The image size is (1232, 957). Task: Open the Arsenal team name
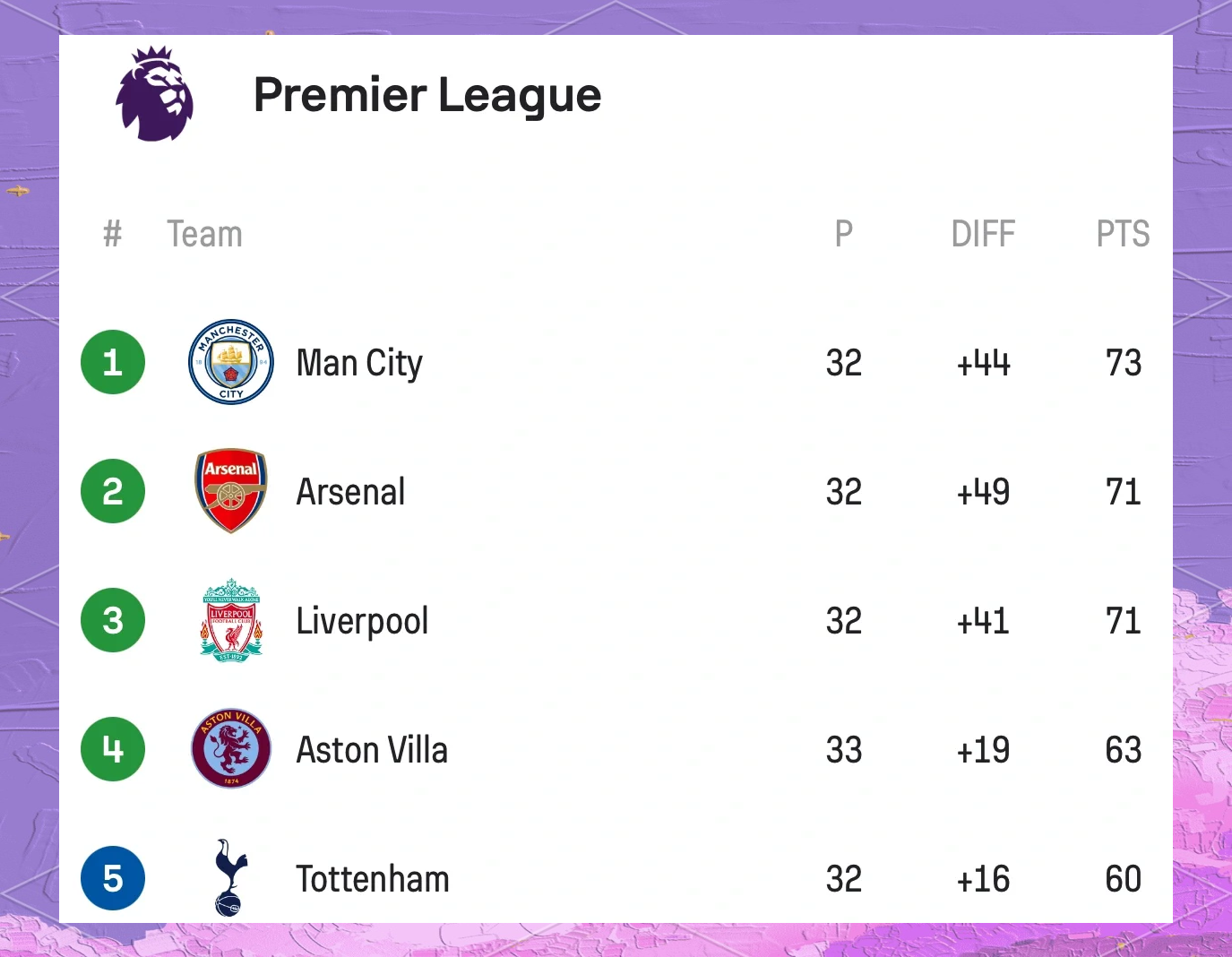pyautogui.click(x=350, y=492)
